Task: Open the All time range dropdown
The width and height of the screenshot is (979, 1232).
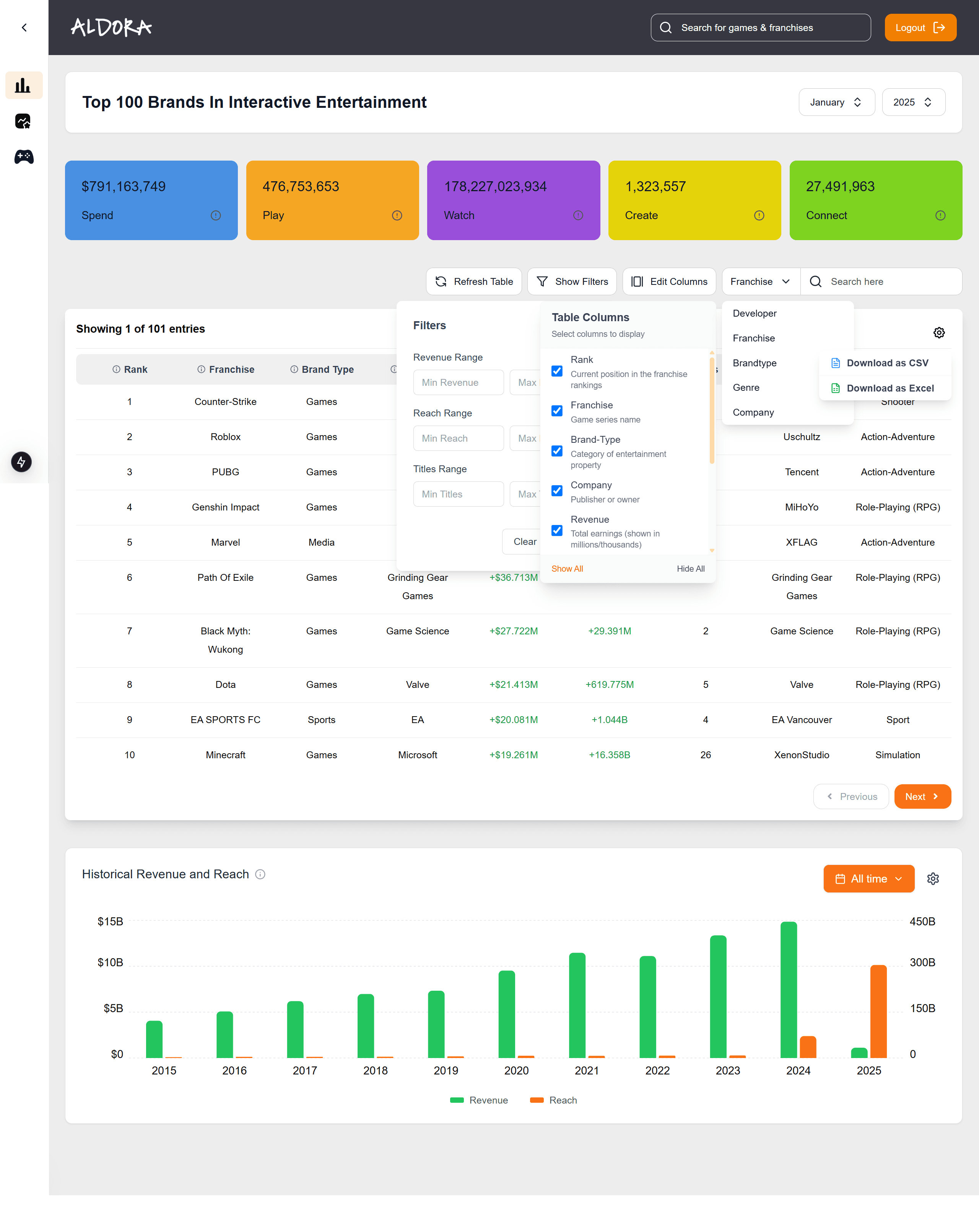Action: click(868, 878)
